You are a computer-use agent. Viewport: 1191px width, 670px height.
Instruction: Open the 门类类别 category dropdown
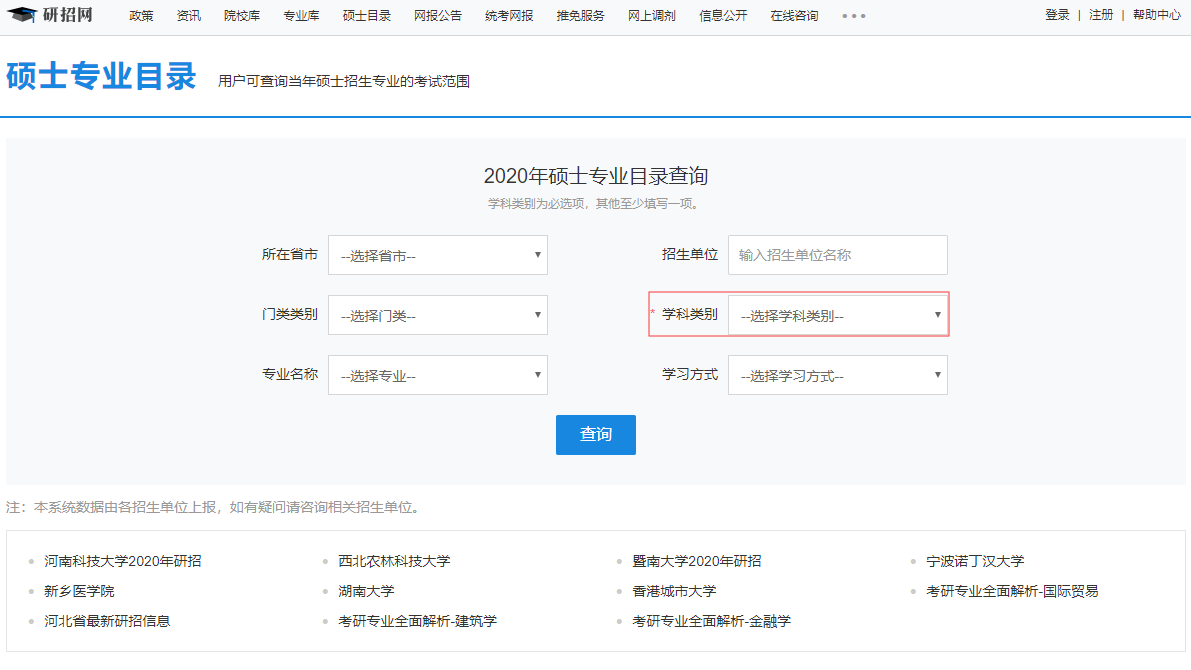pyautogui.click(x=438, y=315)
